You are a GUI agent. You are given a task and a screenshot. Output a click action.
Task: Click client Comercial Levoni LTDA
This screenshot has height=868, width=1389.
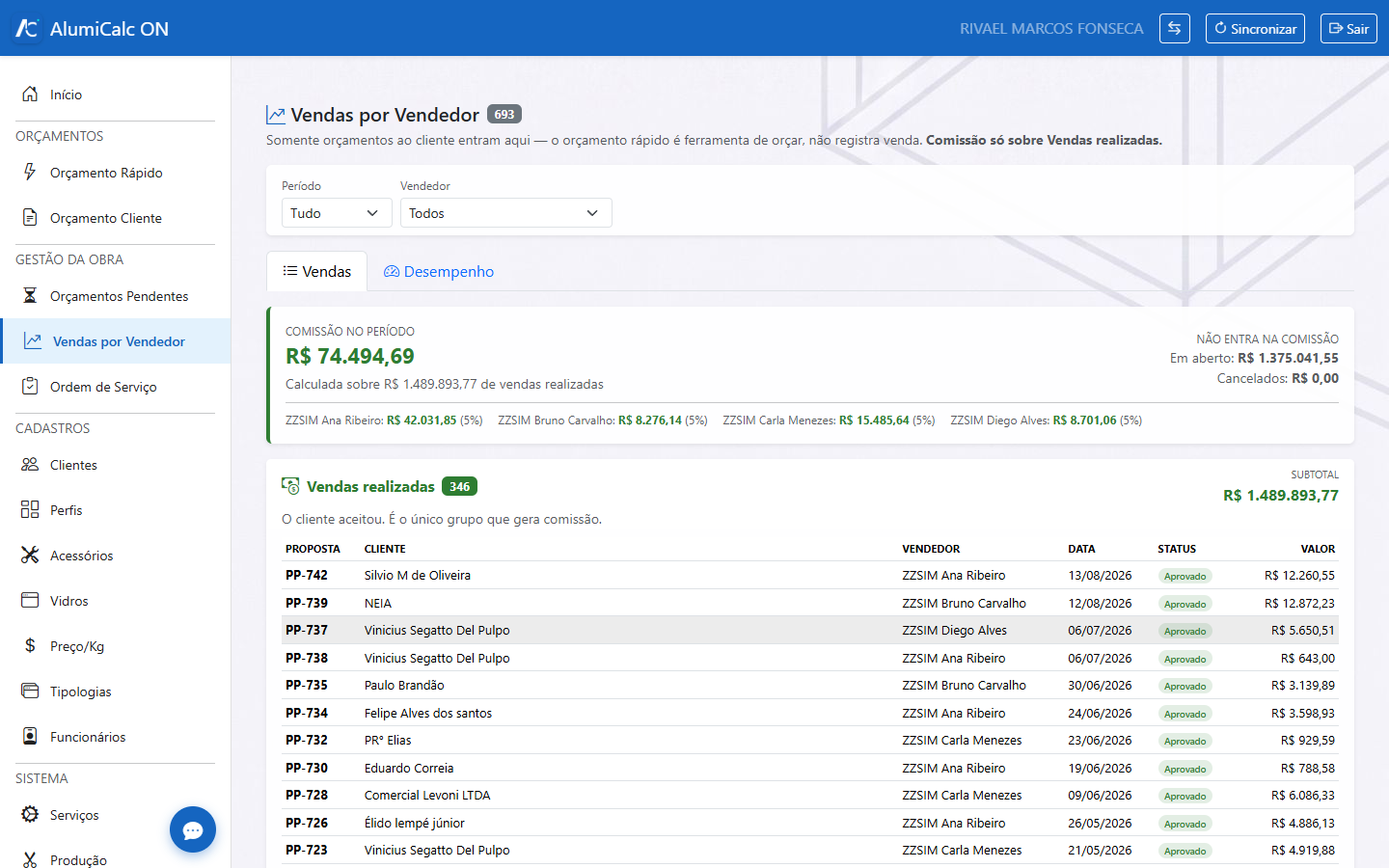pyautogui.click(x=427, y=796)
